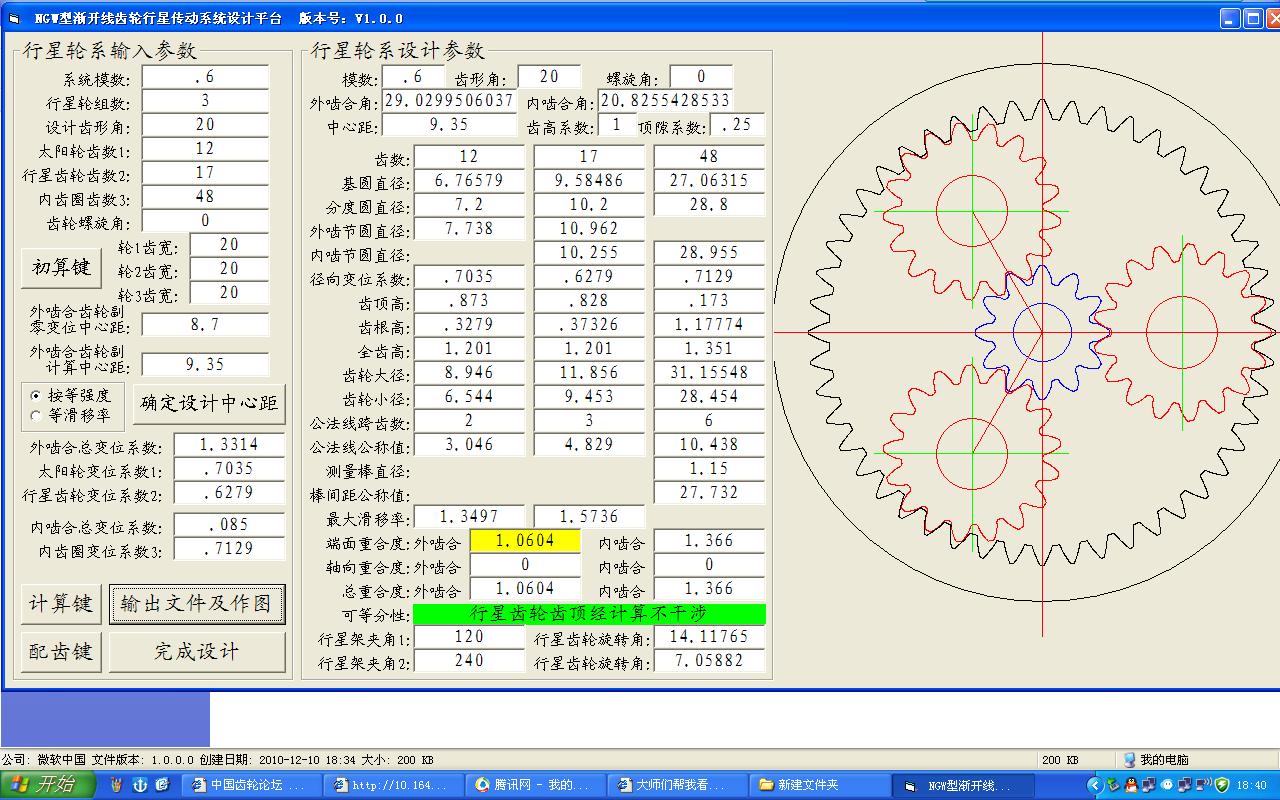Click the 轮3齿宽 input field

click(x=229, y=293)
